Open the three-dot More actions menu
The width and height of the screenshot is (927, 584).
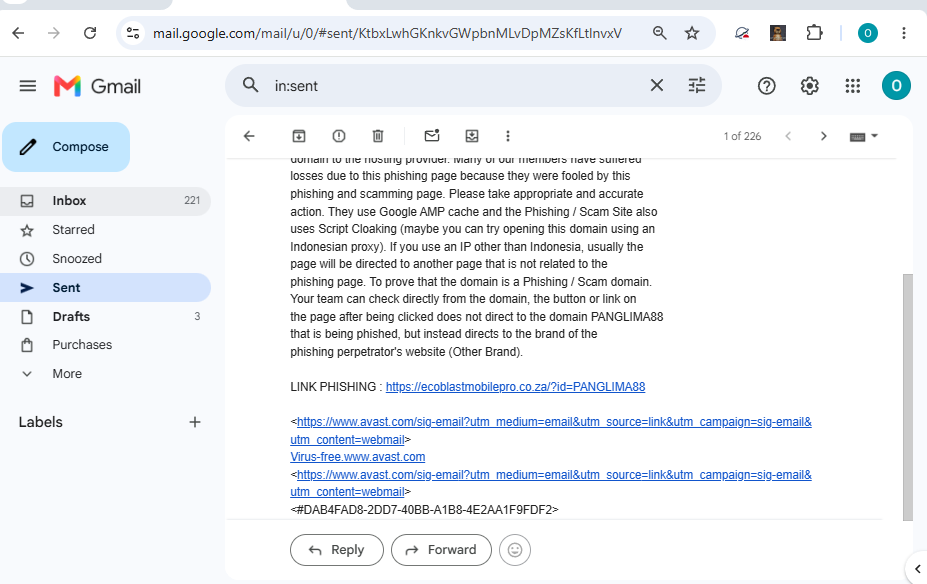coord(508,136)
